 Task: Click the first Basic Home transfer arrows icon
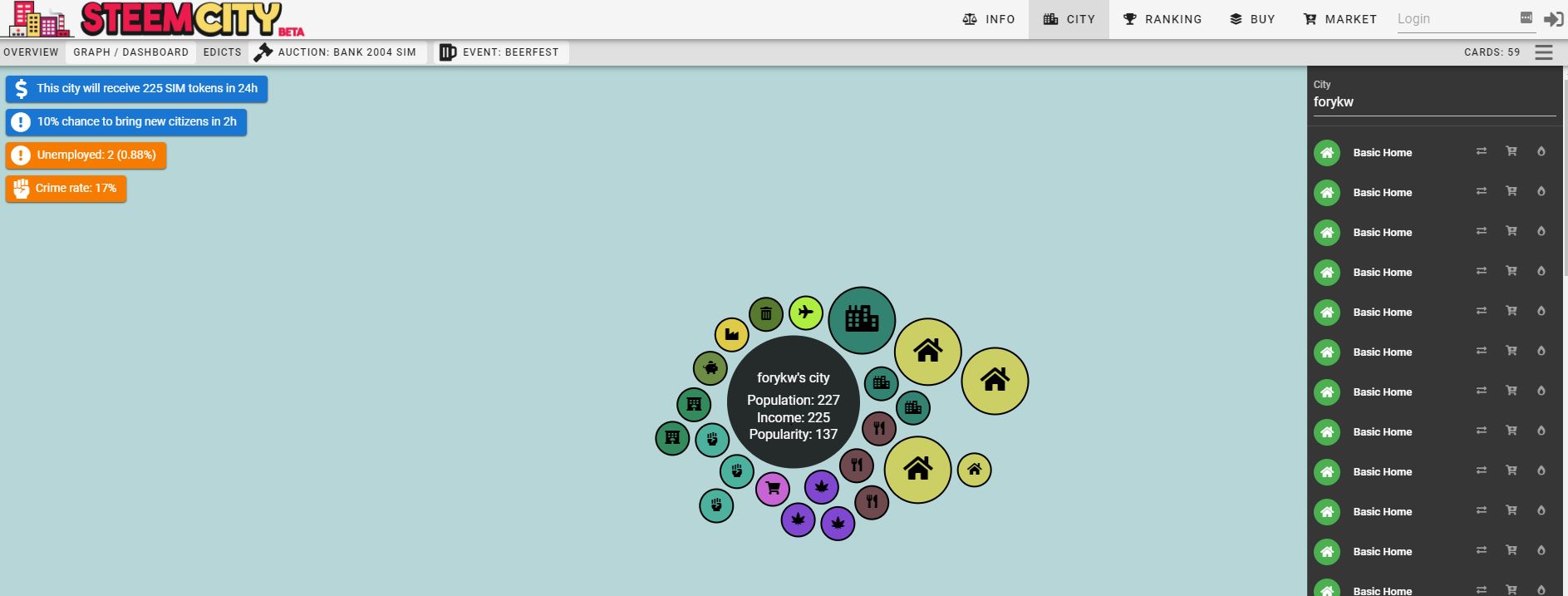click(1481, 151)
